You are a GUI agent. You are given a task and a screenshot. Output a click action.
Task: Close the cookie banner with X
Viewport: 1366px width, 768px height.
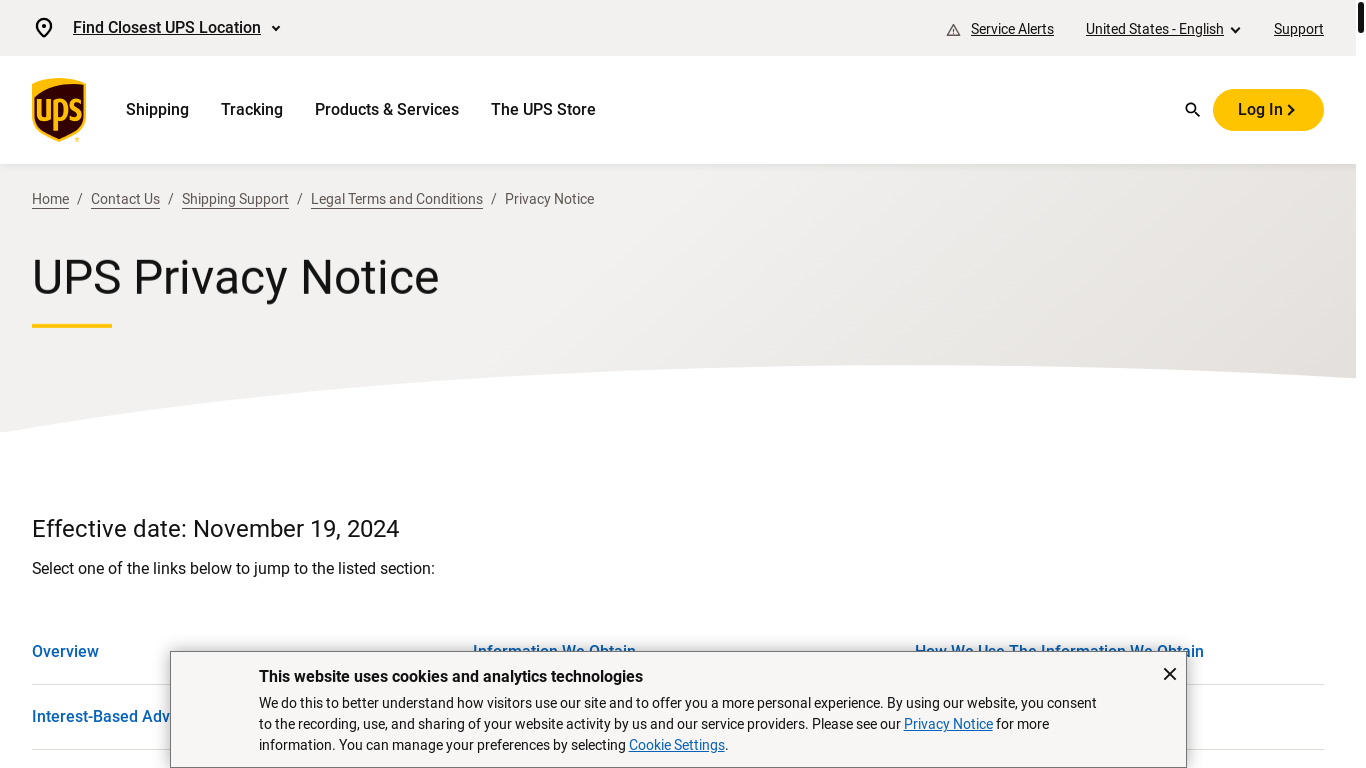point(1170,674)
